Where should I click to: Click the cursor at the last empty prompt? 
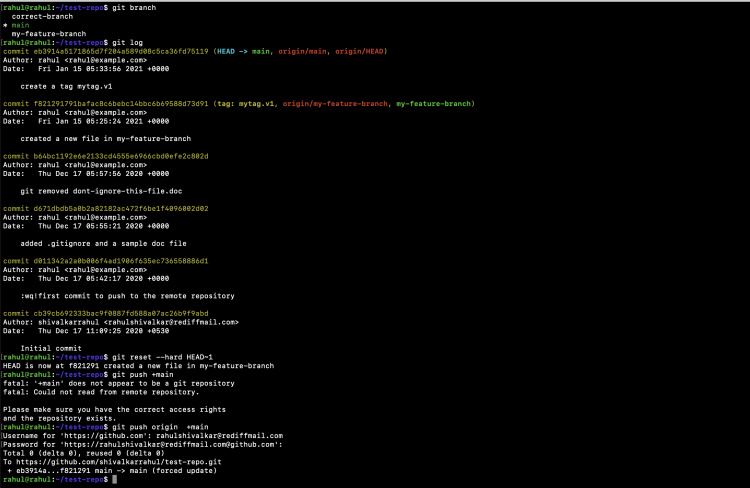coord(116,480)
